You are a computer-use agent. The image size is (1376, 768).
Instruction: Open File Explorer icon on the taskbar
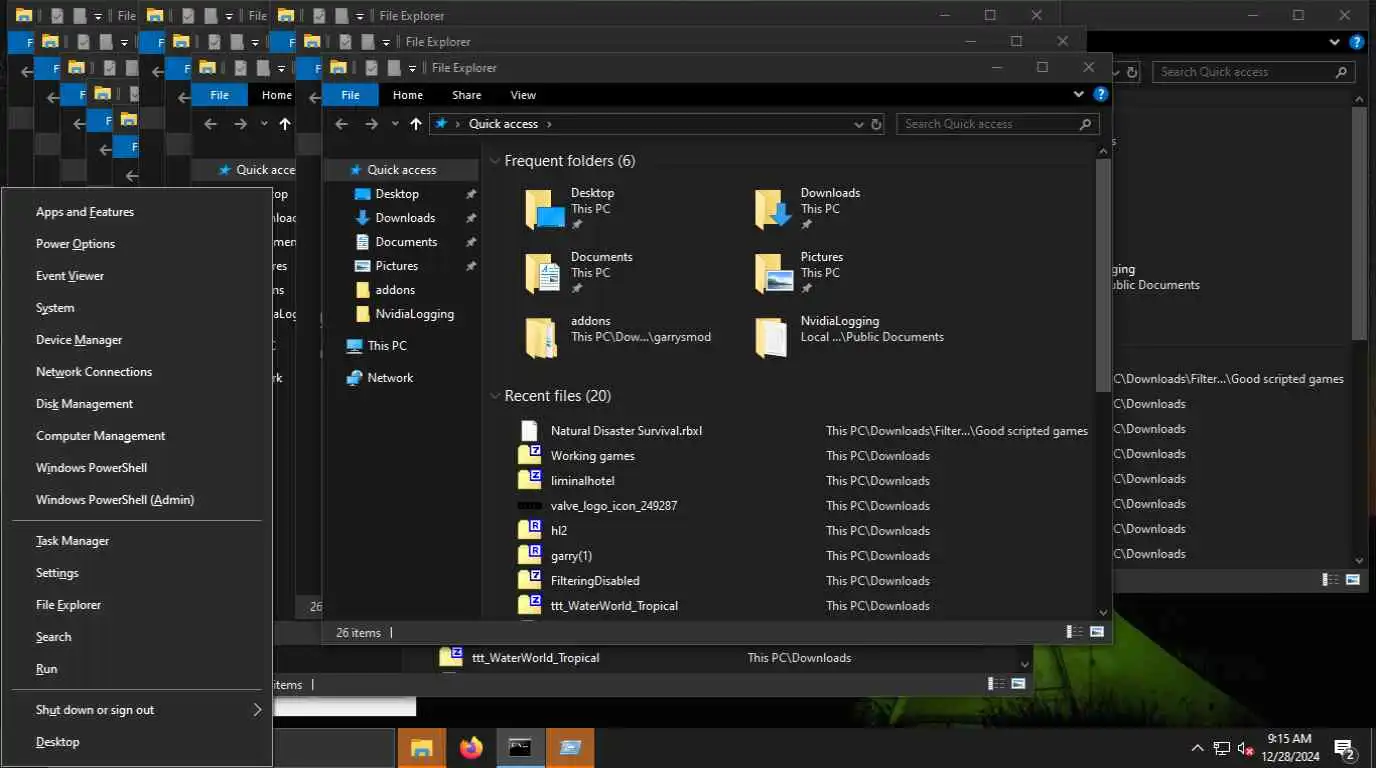pos(422,747)
